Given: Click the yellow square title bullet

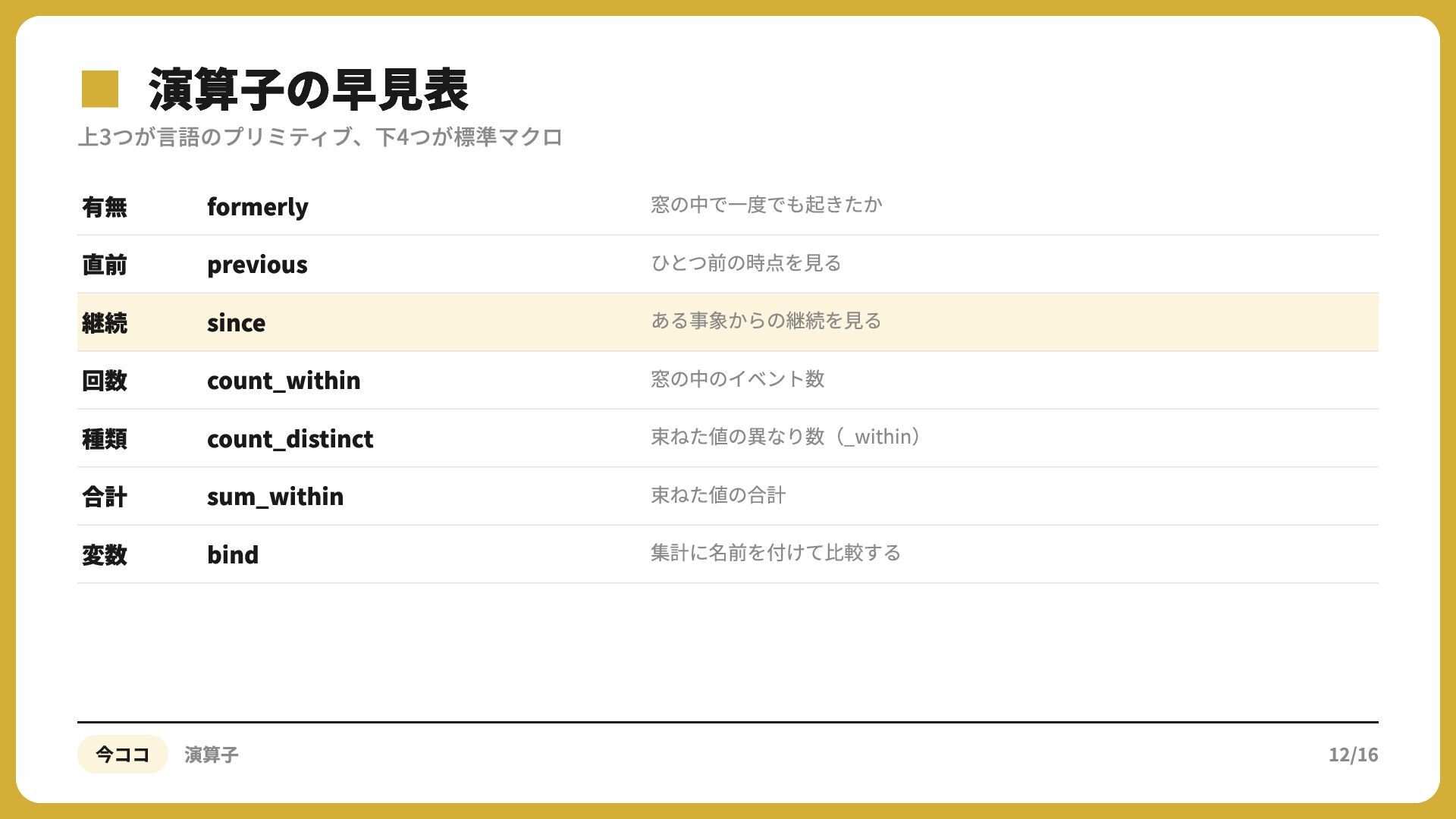Looking at the screenshot, I should [x=100, y=89].
